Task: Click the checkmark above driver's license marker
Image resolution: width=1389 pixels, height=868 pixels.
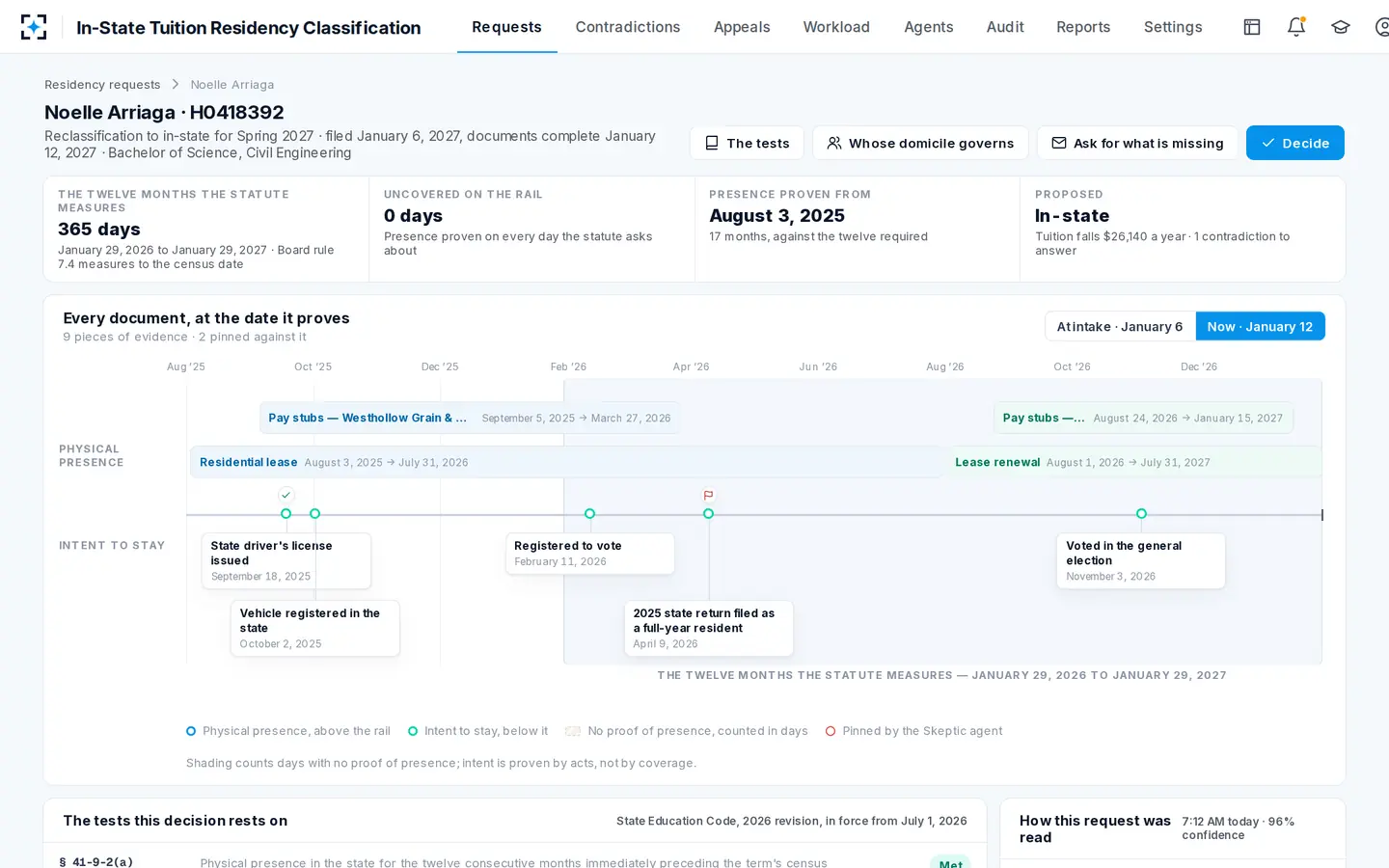Action: pyautogui.click(x=286, y=495)
